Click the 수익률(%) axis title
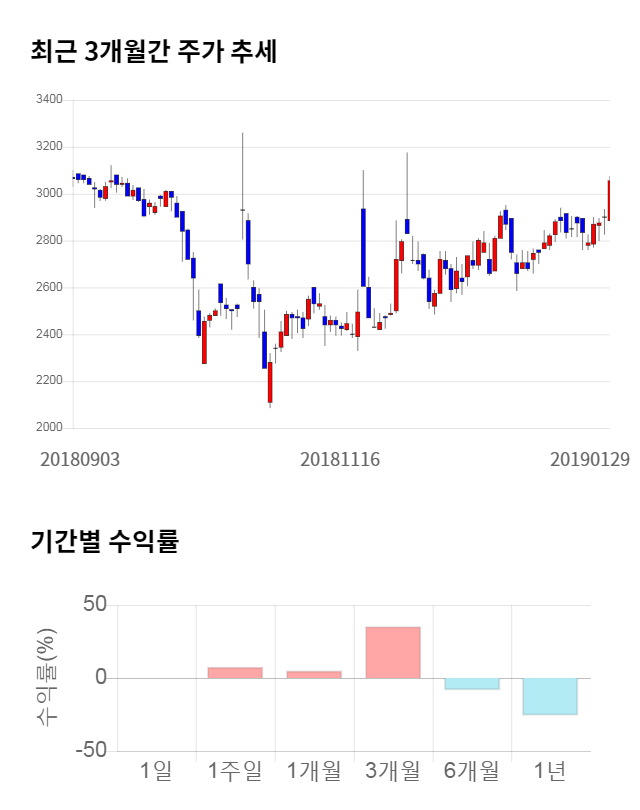Image resolution: width=640 pixels, height=810 pixels. (x=48, y=677)
